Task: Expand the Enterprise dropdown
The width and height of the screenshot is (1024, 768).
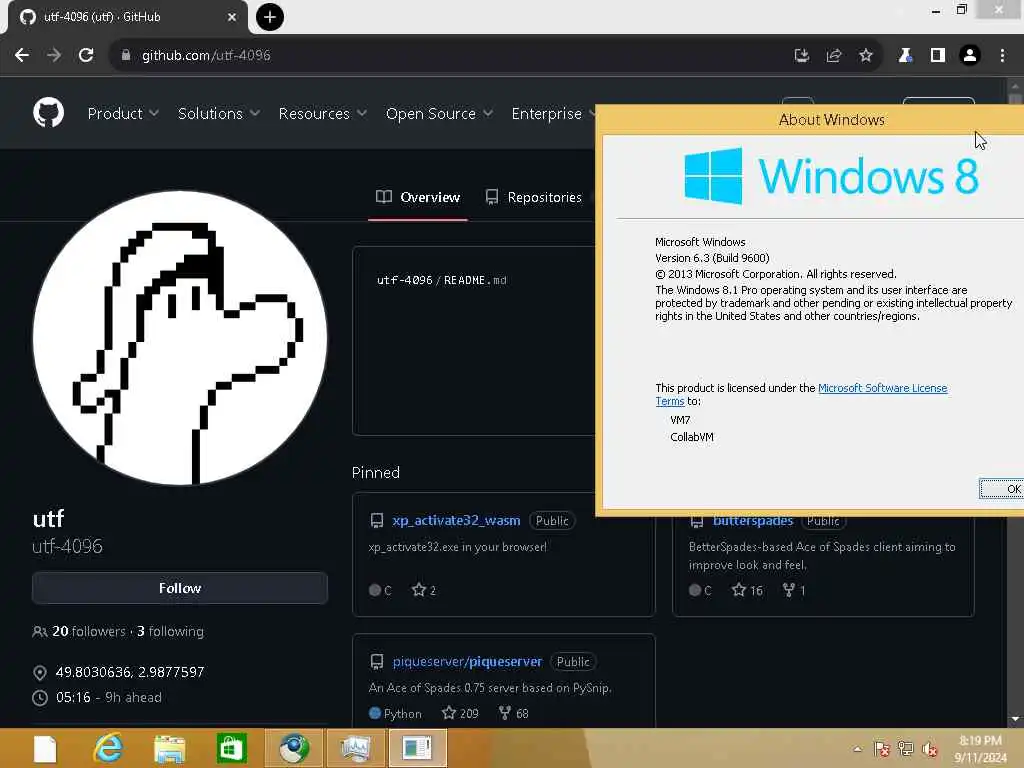Action: point(552,114)
